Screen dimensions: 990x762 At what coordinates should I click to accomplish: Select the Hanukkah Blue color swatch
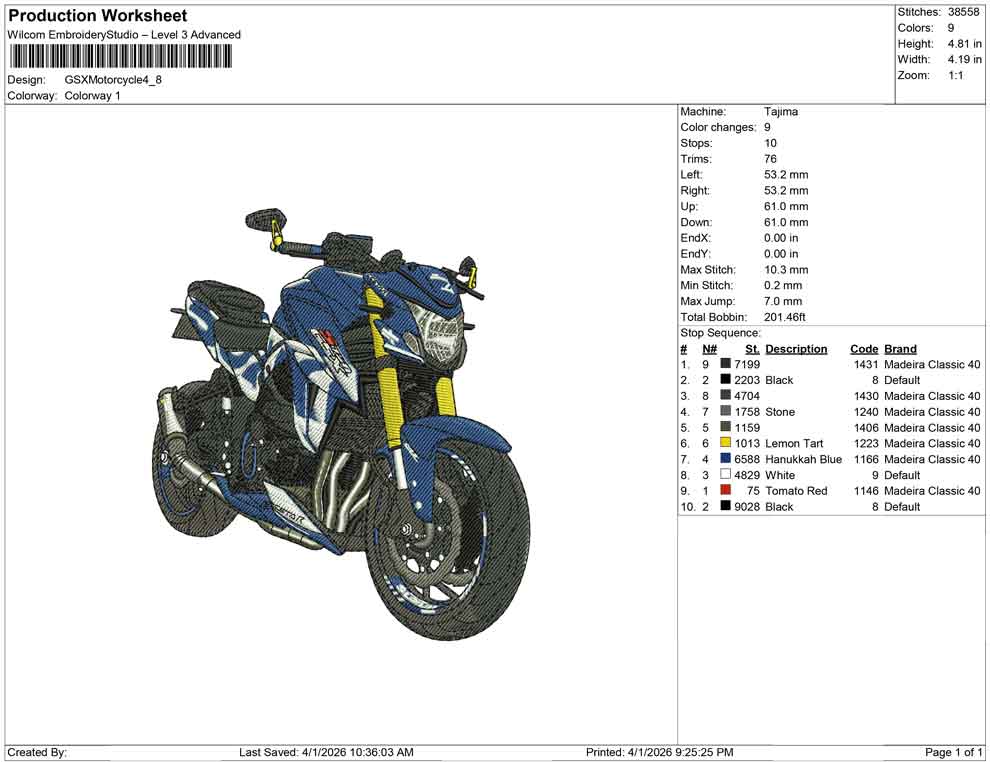point(726,459)
